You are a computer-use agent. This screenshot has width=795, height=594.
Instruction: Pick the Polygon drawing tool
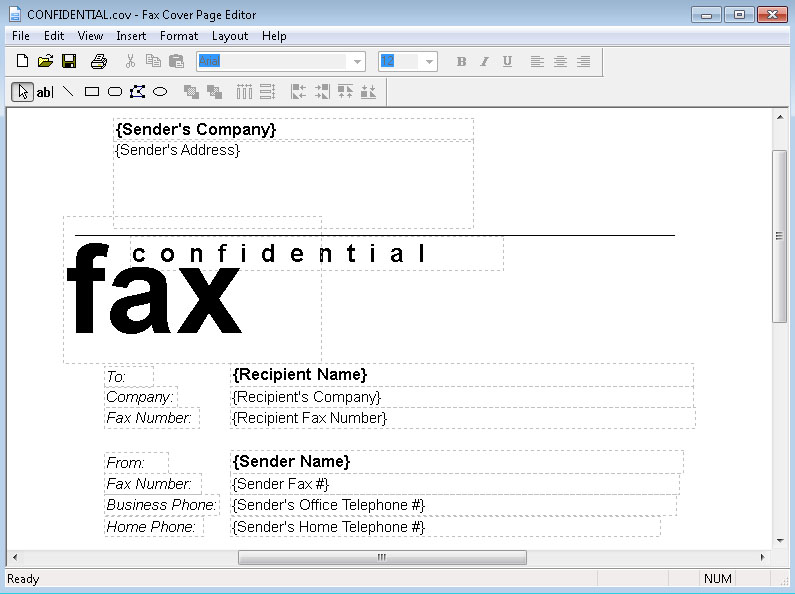pos(137,92)
